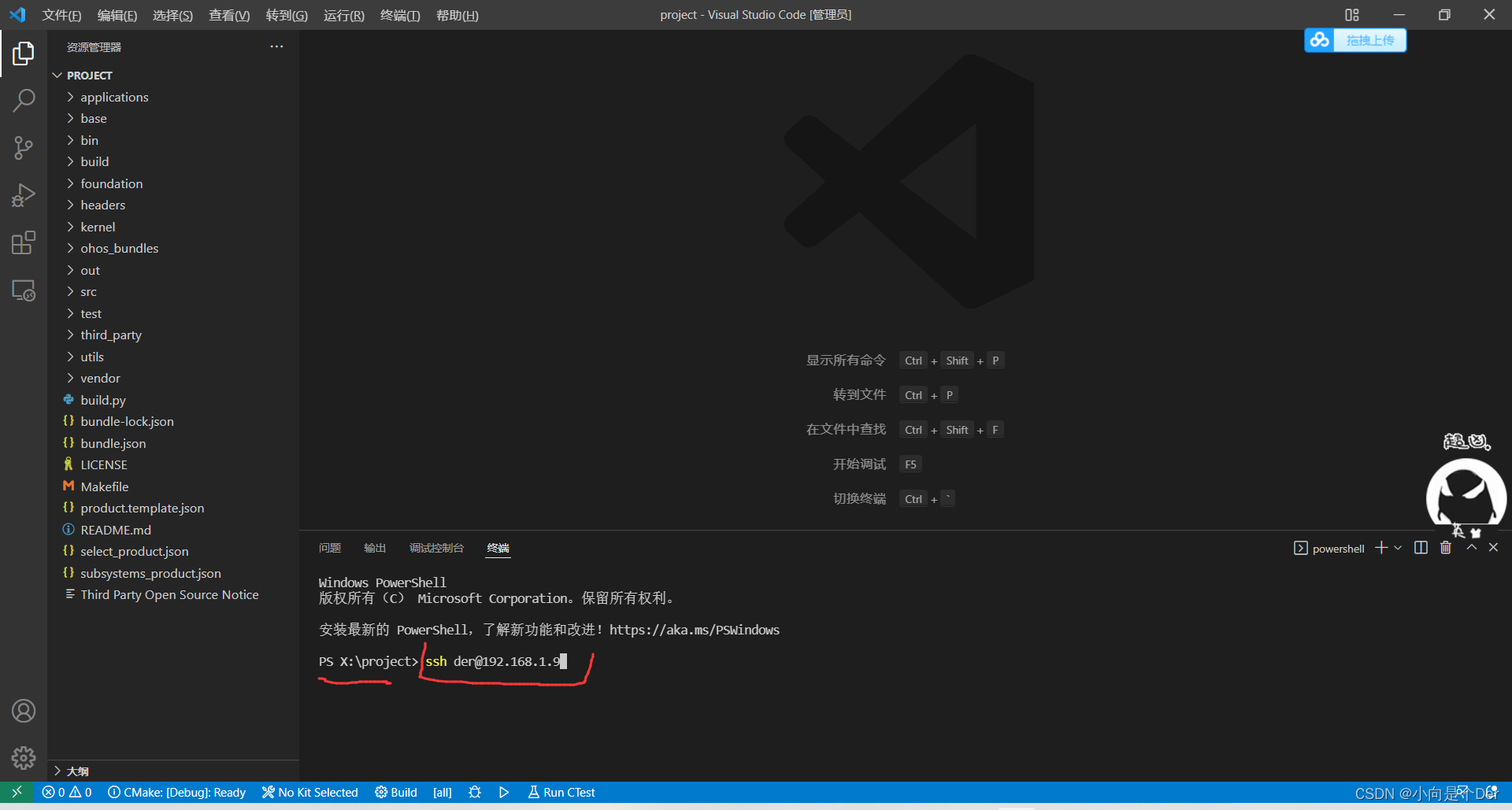Select the powershell terminal instance
The width and height of the screenshot is (1512, 810).
(1329, 548)
